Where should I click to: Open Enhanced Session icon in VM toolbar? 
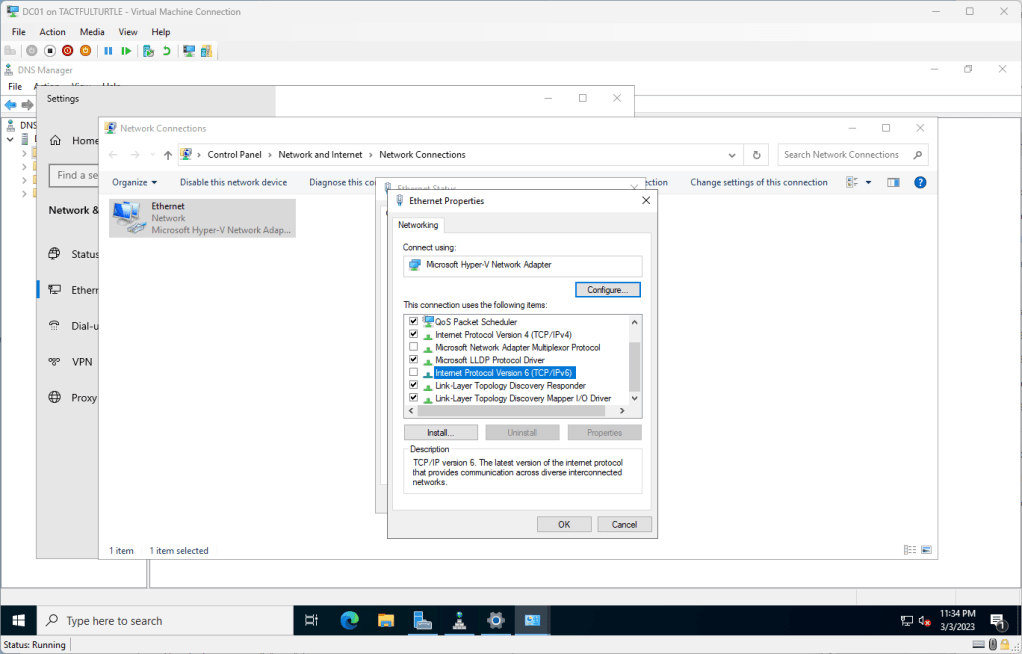pyautogui.click(x=188, y=50)
